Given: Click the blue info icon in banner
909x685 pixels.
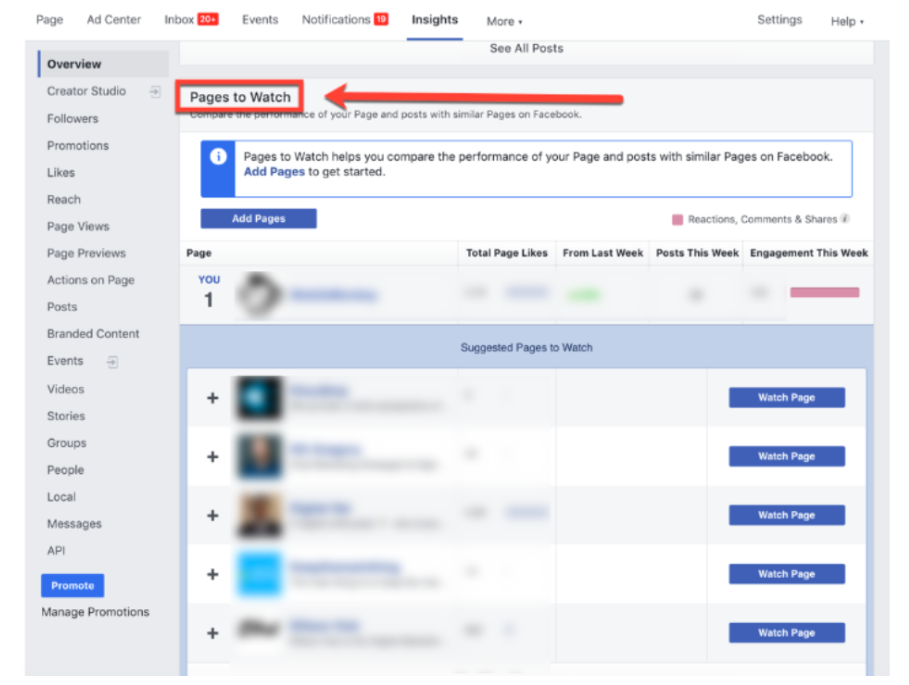Looking at the screenshot, I should (x=218, y=157).
